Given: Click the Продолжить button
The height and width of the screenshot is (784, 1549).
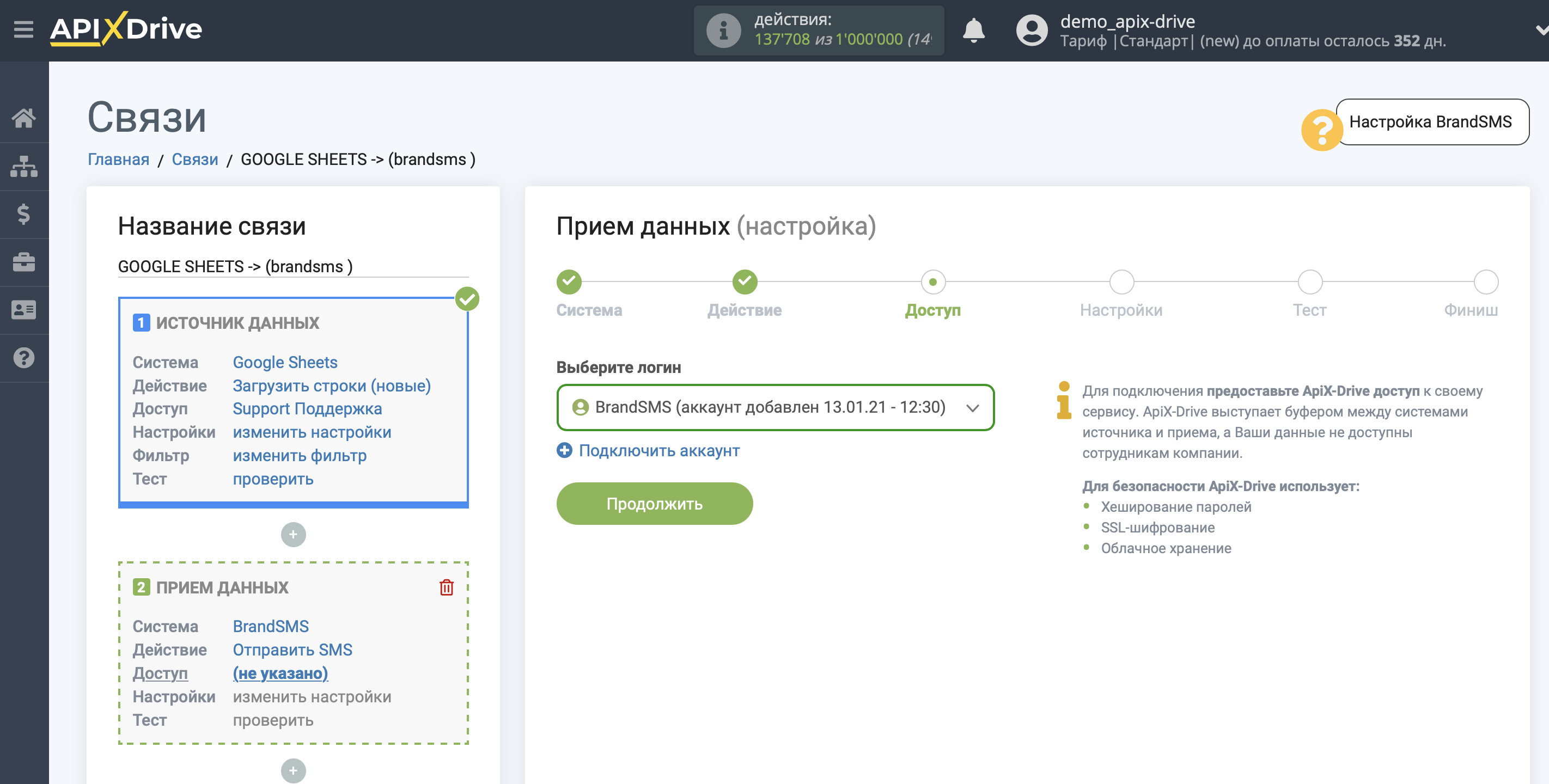Looking at the screenshot, I should coord(654,504).
